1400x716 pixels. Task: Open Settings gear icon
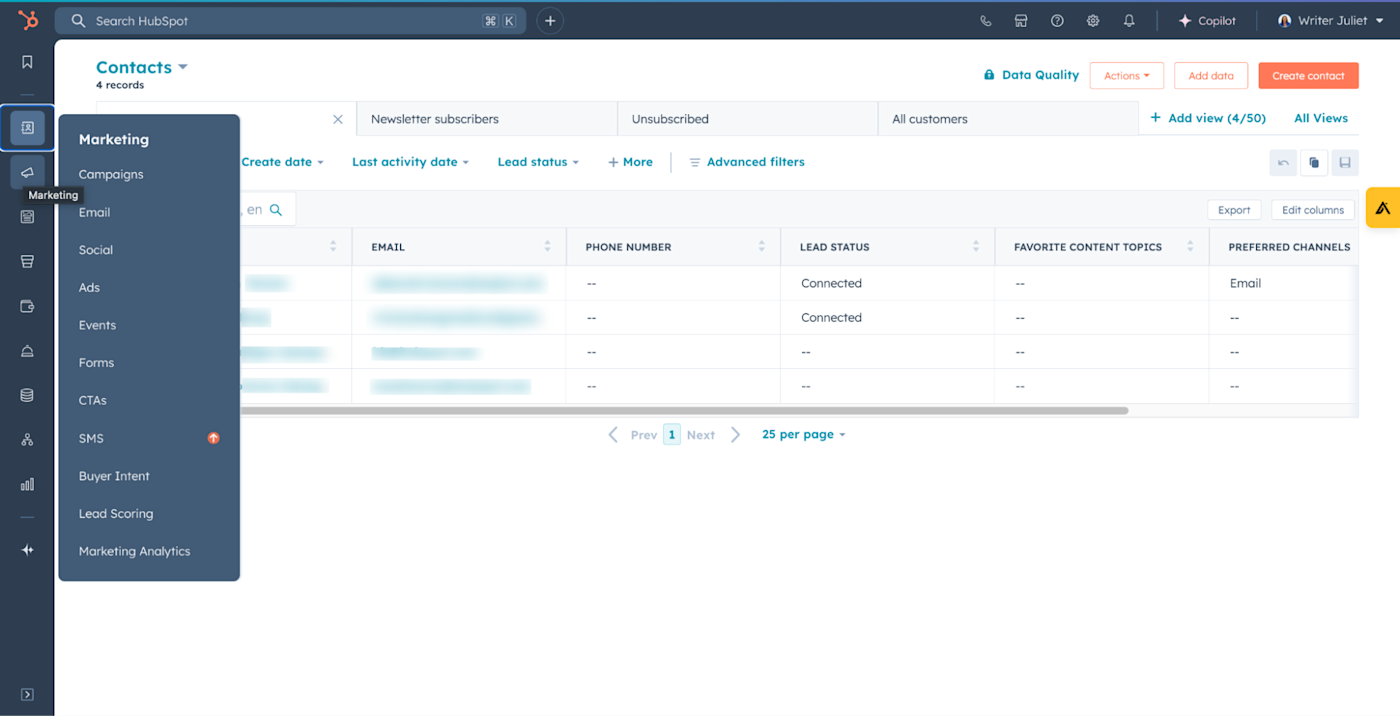click(x=1093, y=20)
